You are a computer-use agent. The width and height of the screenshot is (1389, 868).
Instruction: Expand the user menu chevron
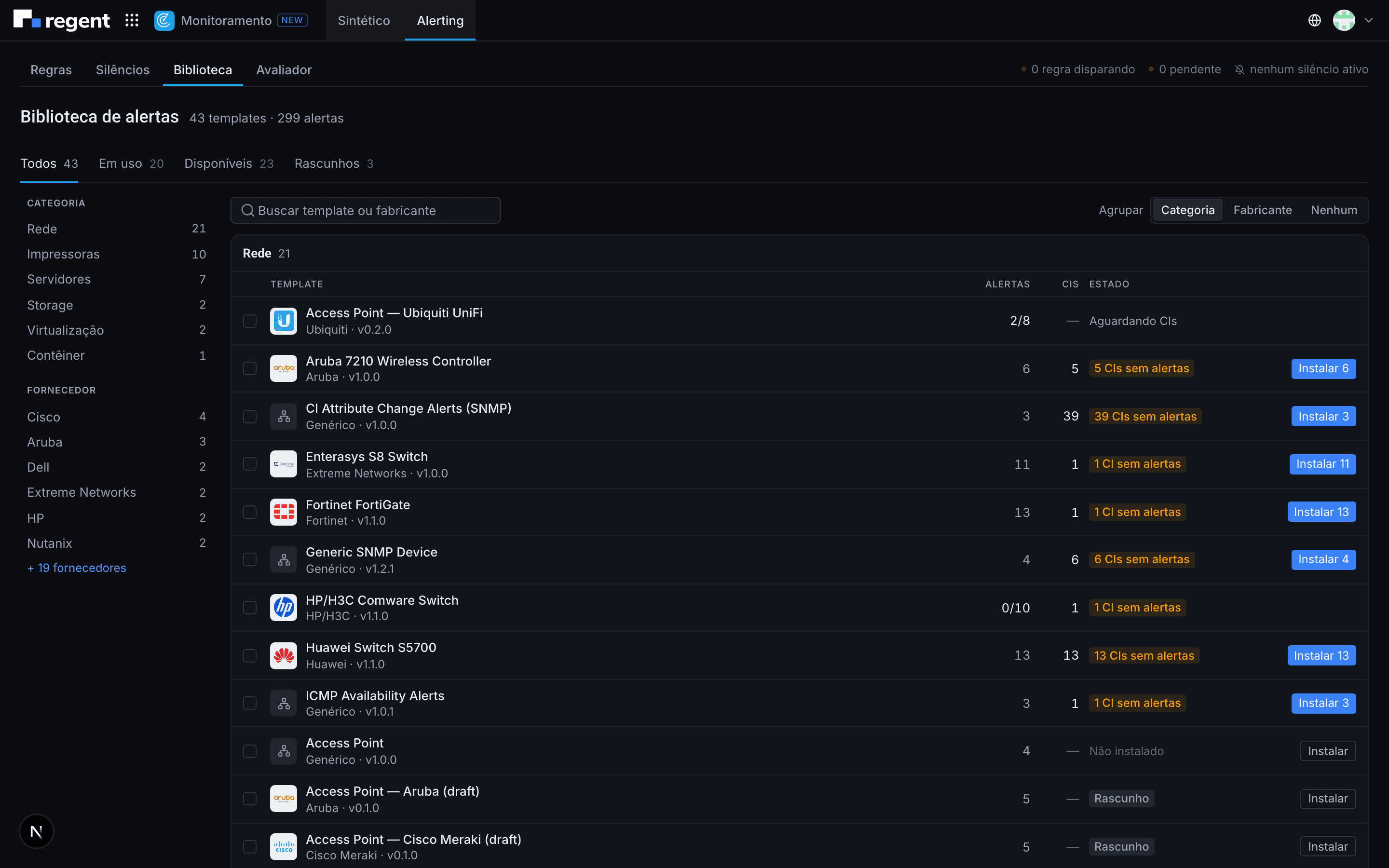point(1368,21)
